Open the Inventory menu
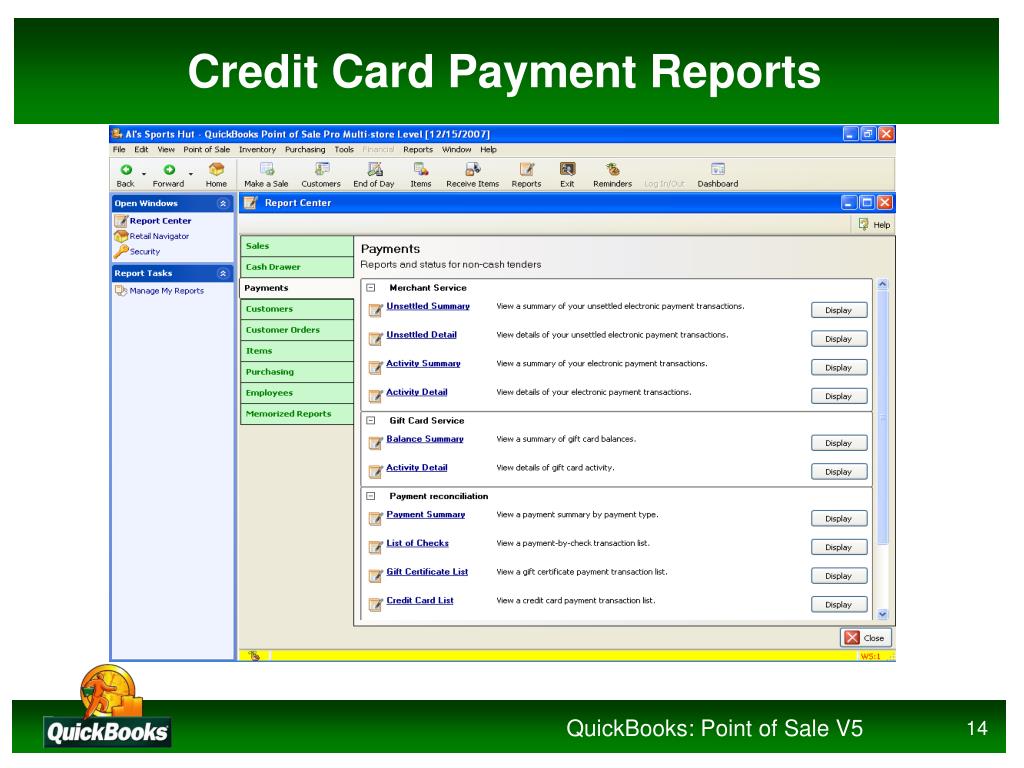This screenshot has height=768, width=1024. (257, 150)
